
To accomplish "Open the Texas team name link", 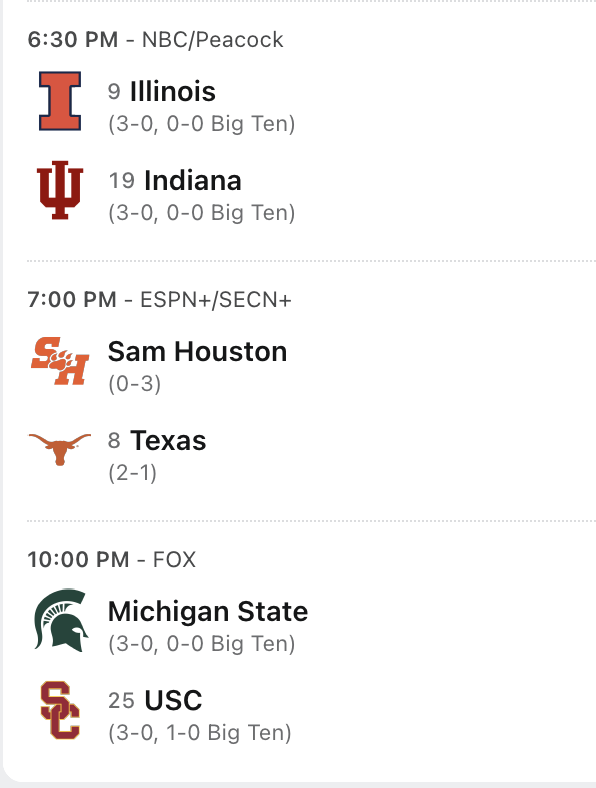I will point(168,441).
